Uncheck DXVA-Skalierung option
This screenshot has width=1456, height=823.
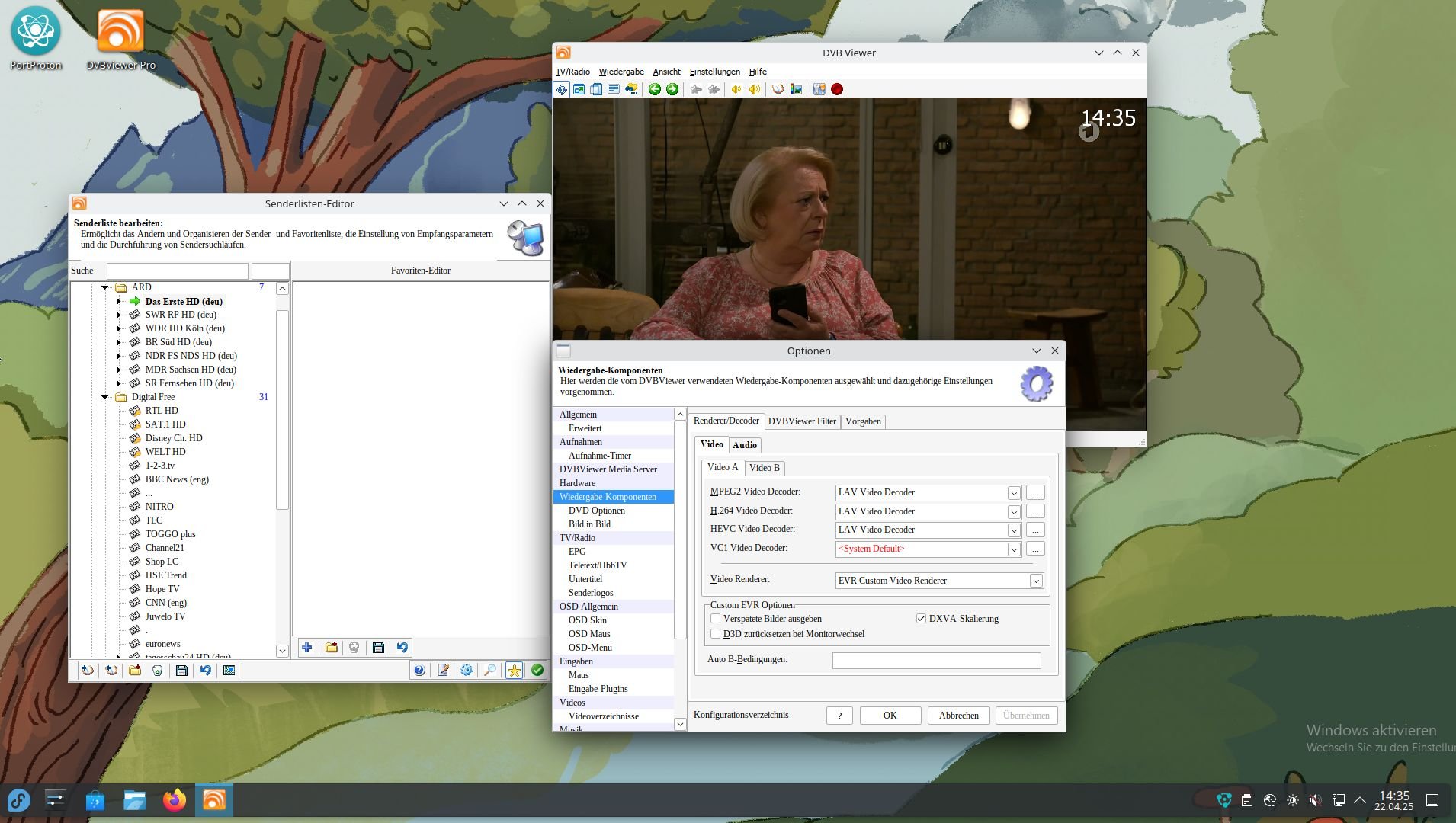click(921, 619)
